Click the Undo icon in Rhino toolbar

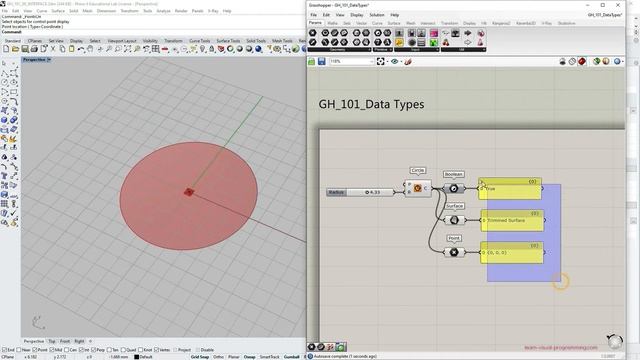coord(80,49)
